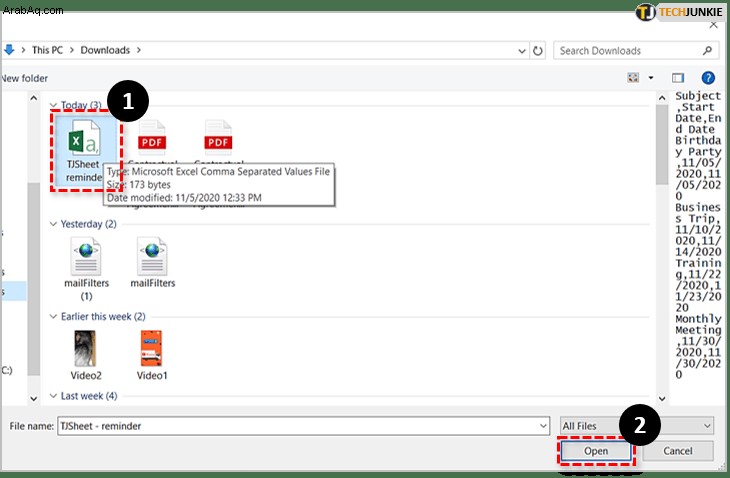Click Downloads in the breadcrumb
Screen dimensions: 730x478
click(x=105, y=50)
